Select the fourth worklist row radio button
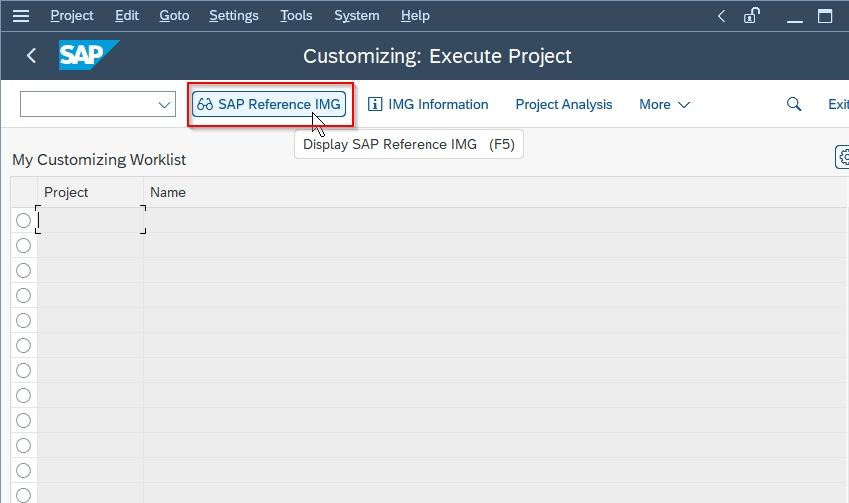Image resolution: width=849 pixels, height=503 pixels. tap(23, 295)
